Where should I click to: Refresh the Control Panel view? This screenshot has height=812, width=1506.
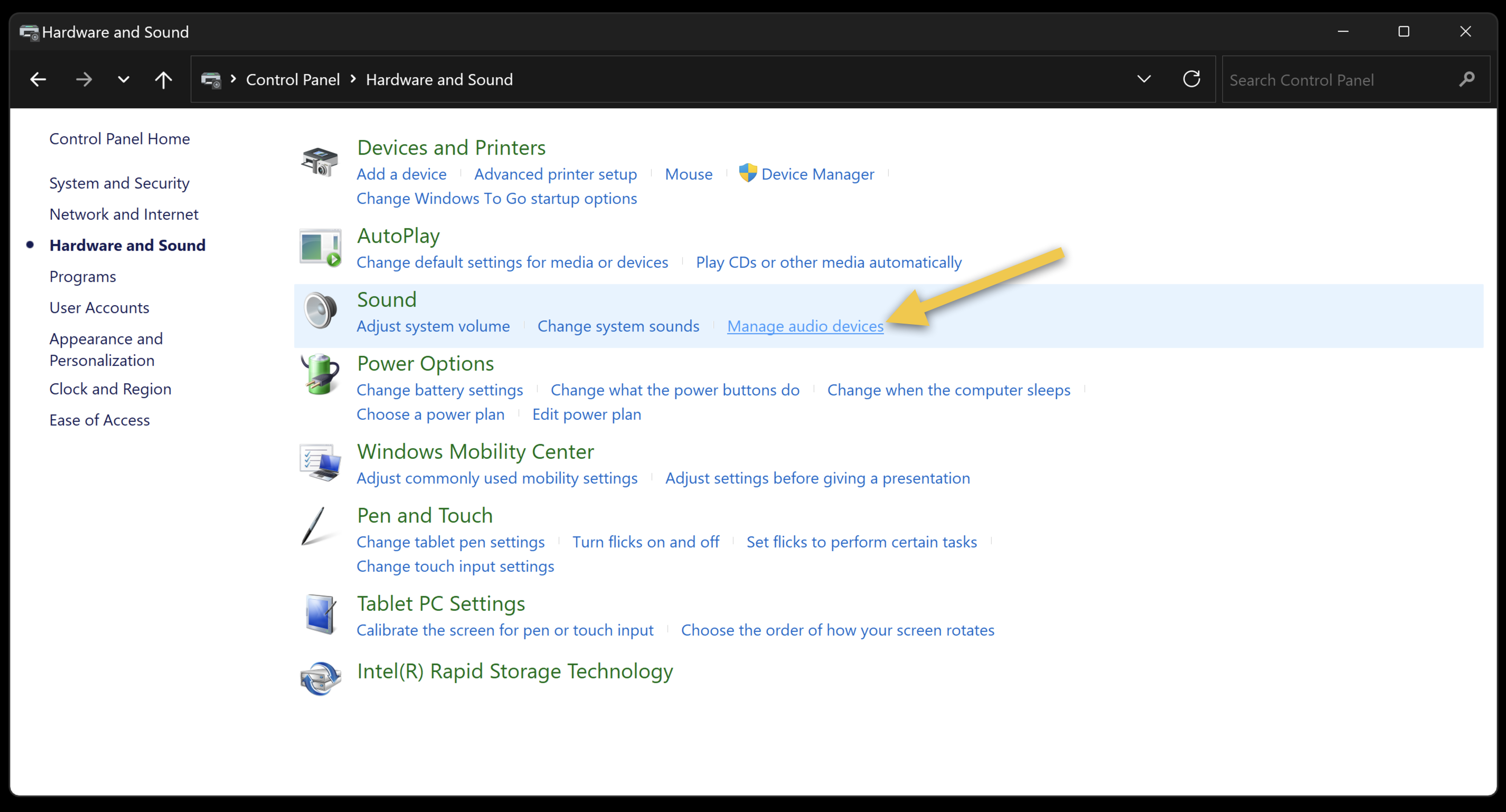click(1191, 79)
